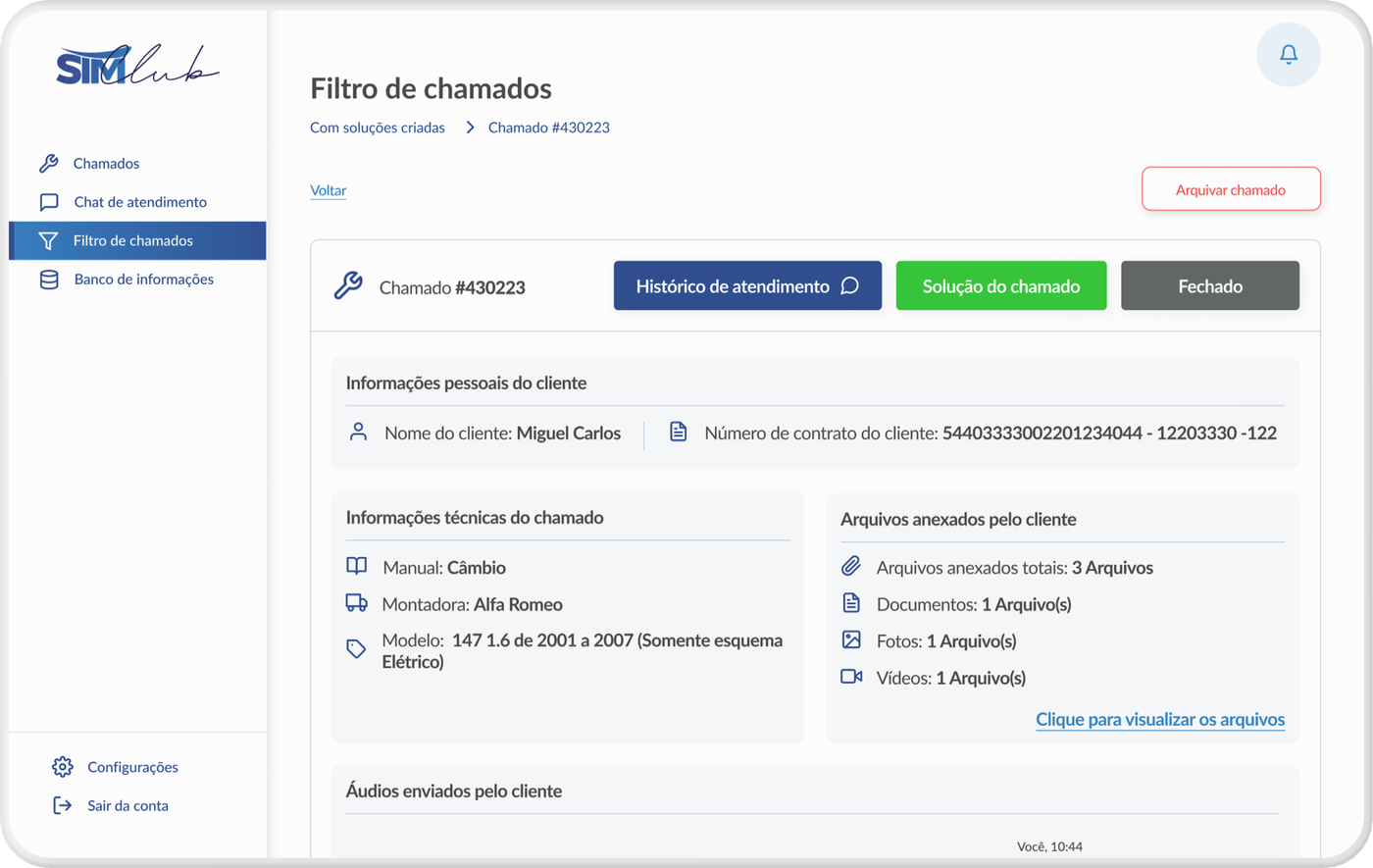Image resolution: width=1373 pixels, height=868 pixels.
Task: Click the Filtro de chamados page heading
Action: click(x=432, y=88)
